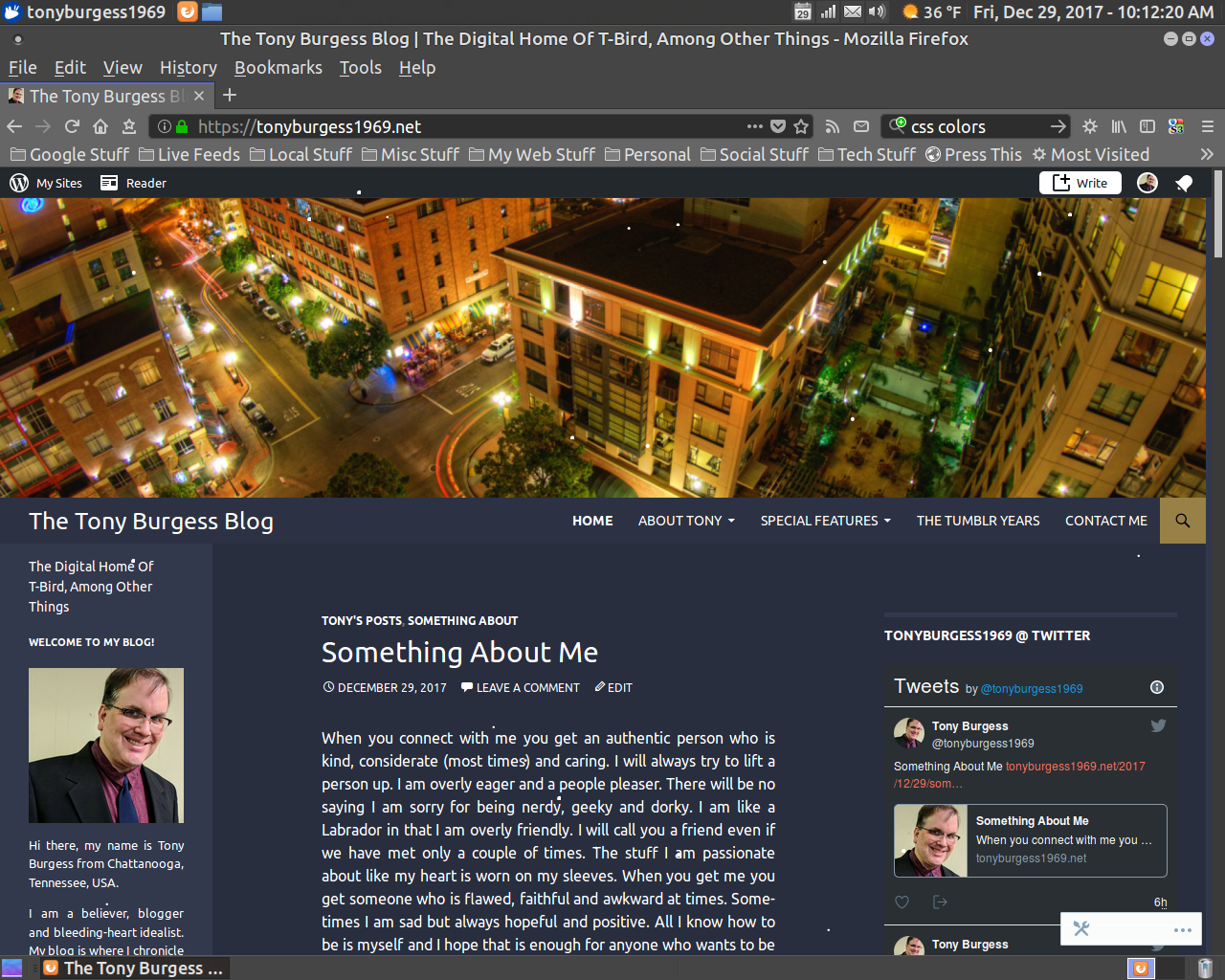Save page to Pocket icon

tap(778, 126)
